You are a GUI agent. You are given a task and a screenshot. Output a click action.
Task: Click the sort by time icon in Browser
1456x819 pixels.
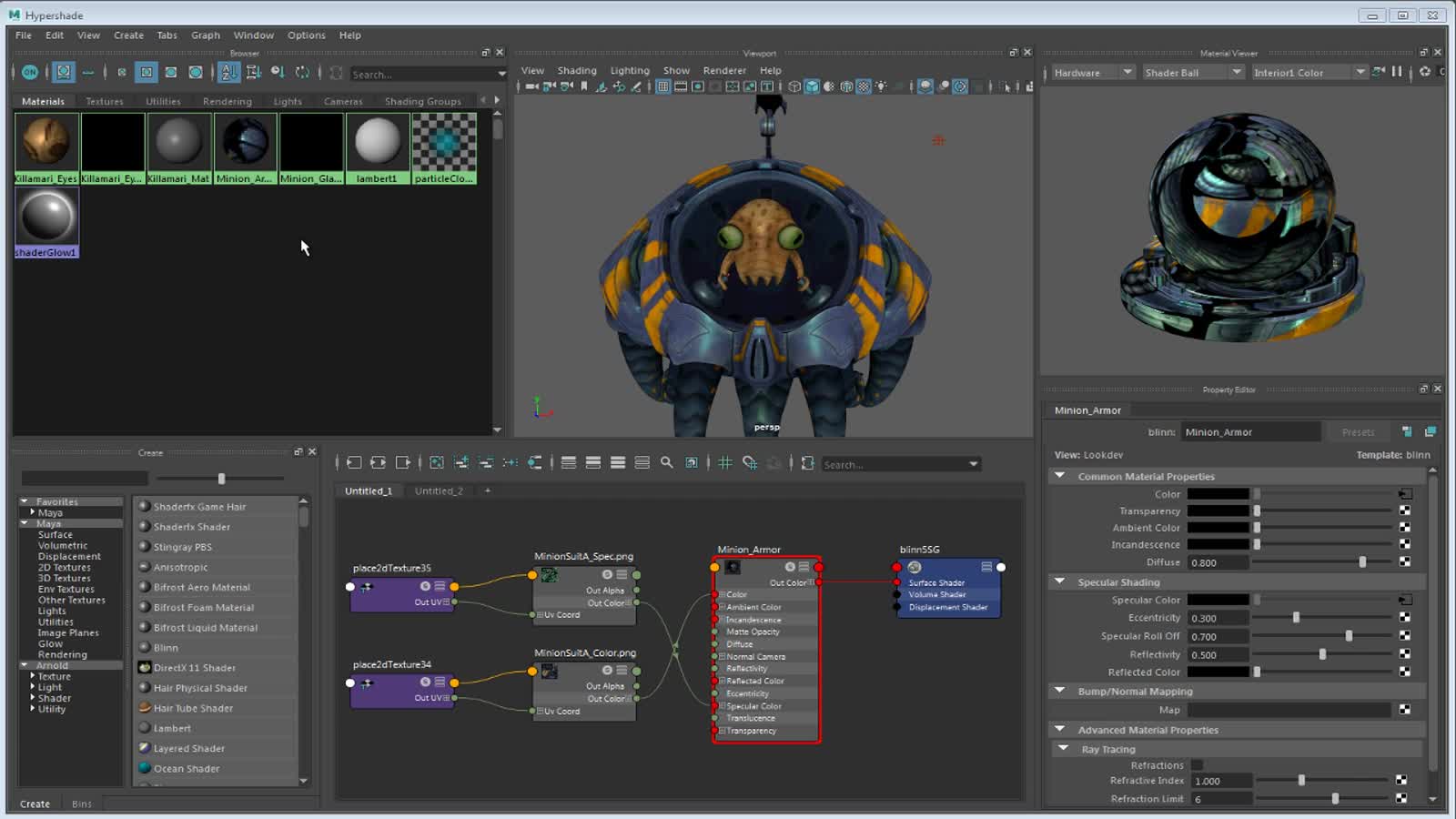click(x=278, y=72)
